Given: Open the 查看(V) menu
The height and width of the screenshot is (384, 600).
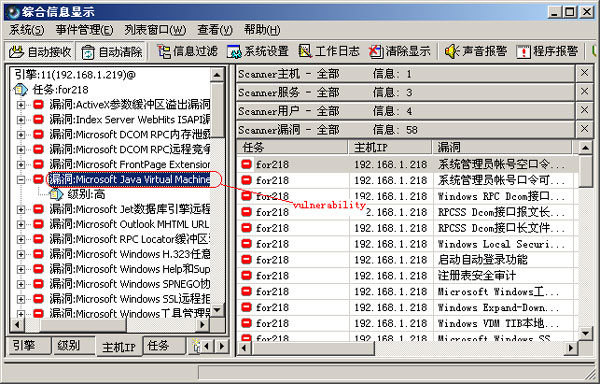Looking at the screenshot, I should click(215, 30).
